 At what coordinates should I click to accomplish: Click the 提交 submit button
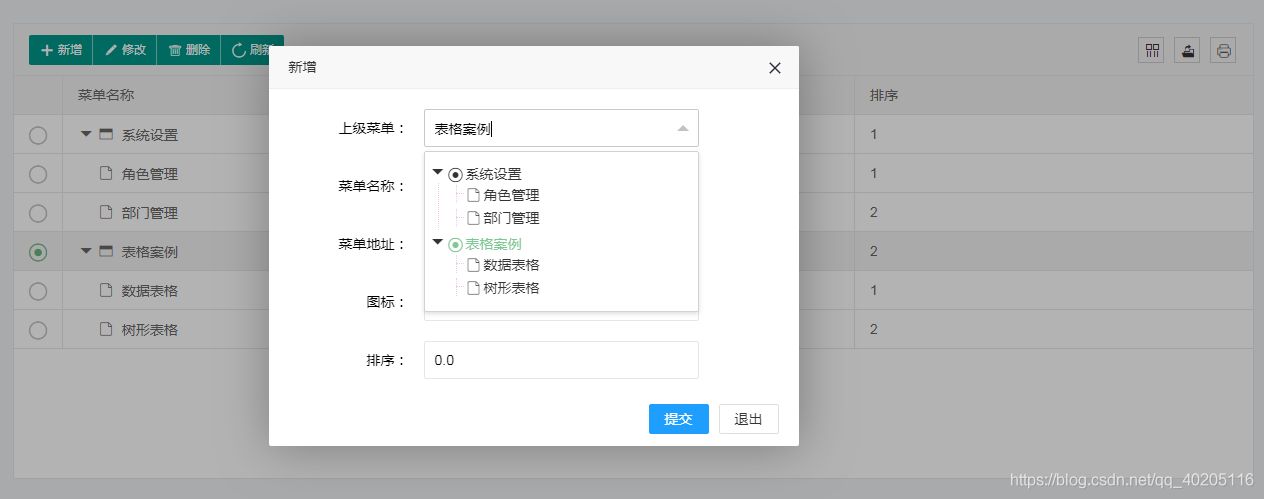coord(678,419)
